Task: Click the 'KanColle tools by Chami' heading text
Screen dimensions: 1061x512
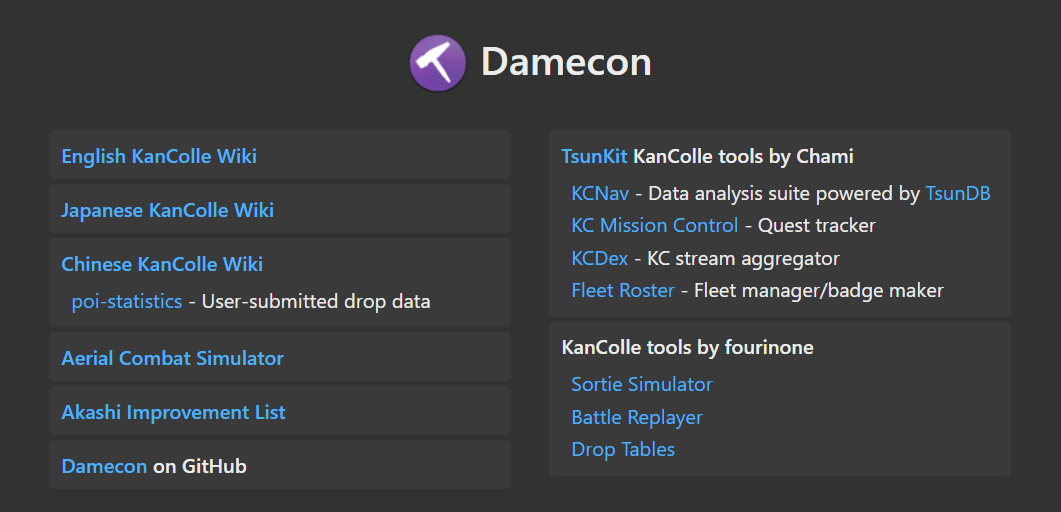Action: point(743,156)
